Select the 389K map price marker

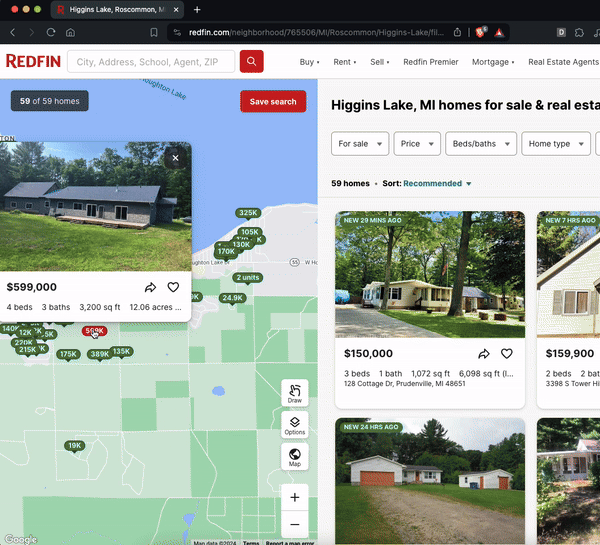99,354
